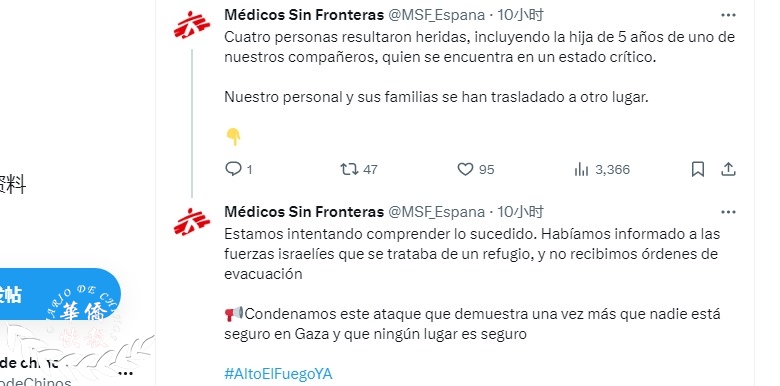Open Médicos Sin Fronteras name on second tweet
Screen dimensions: 780x386
tap(304, 212)
